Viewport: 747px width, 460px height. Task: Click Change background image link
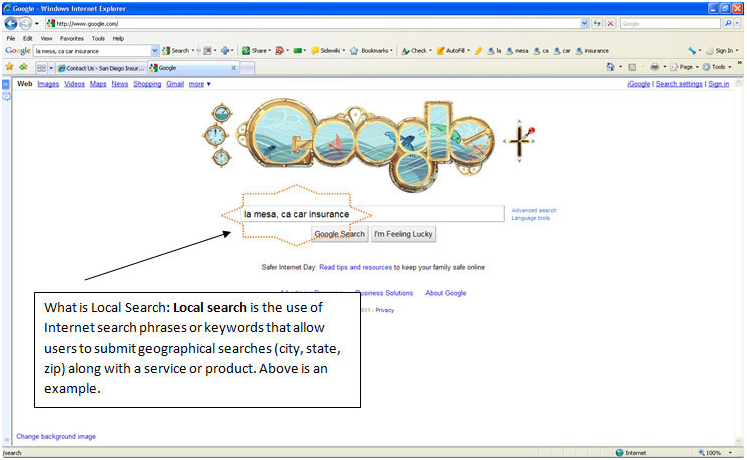click(56, 436)
